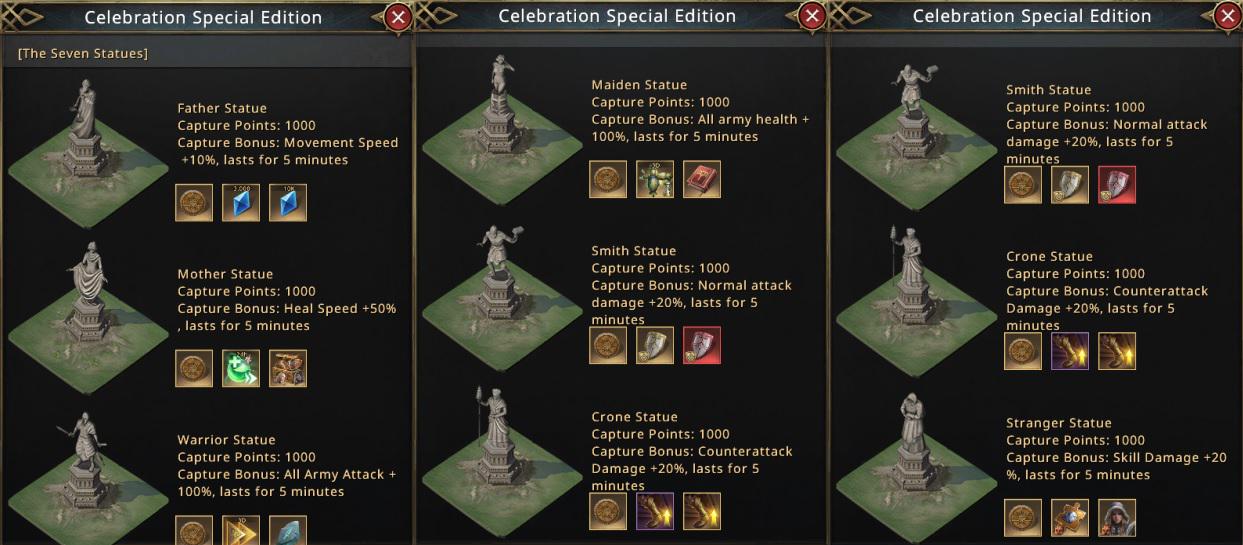The height and width of the screenshot is (545, 1243).
Task: View the Father Statue thumbnail image
Action: [x=86, y=150]
